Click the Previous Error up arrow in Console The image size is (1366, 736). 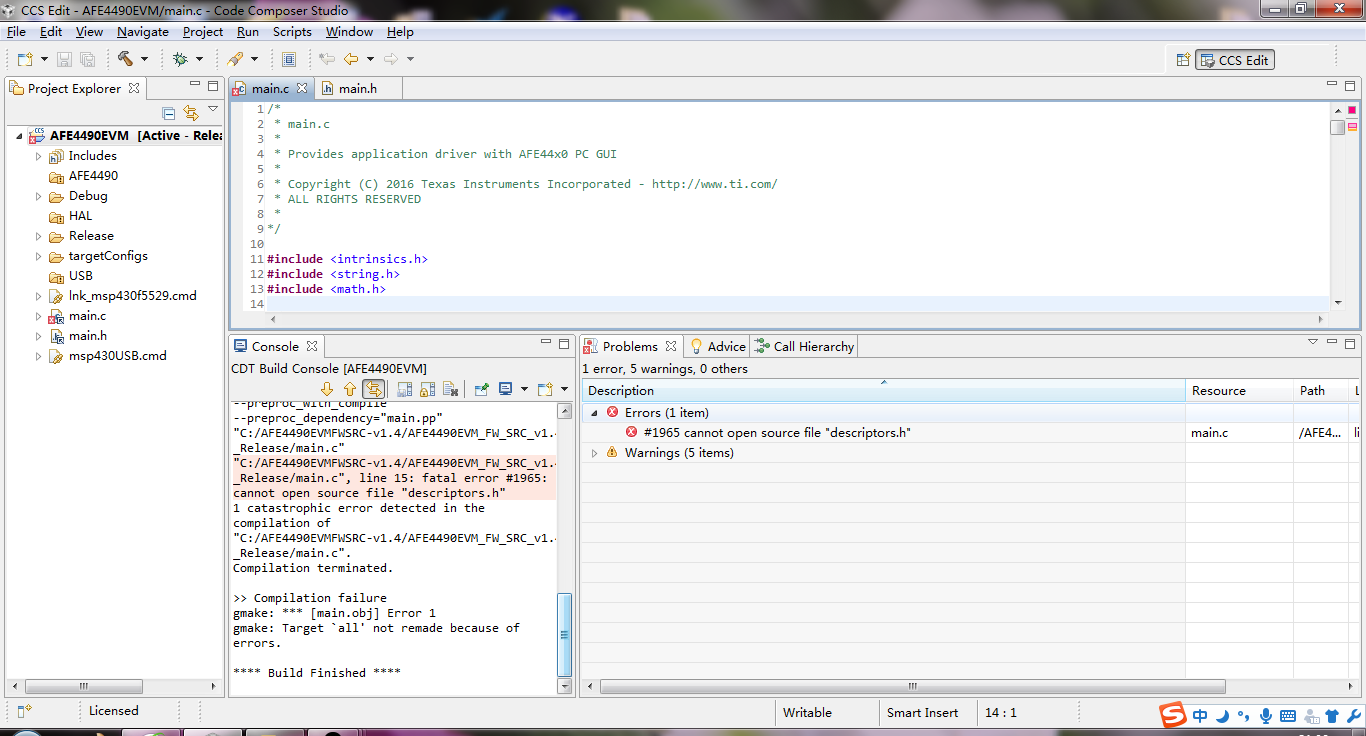349,389
